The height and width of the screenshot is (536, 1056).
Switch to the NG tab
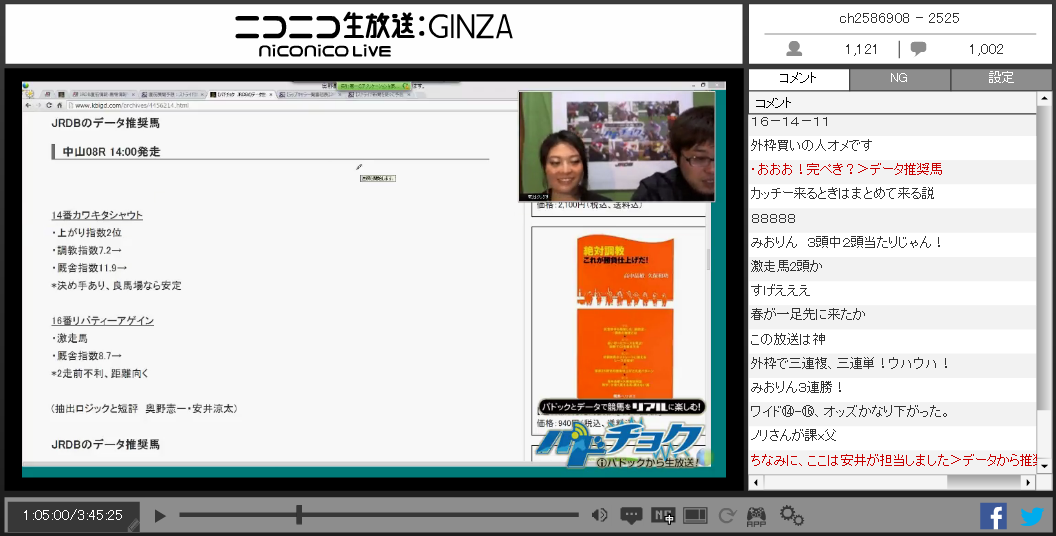[899, 78]
